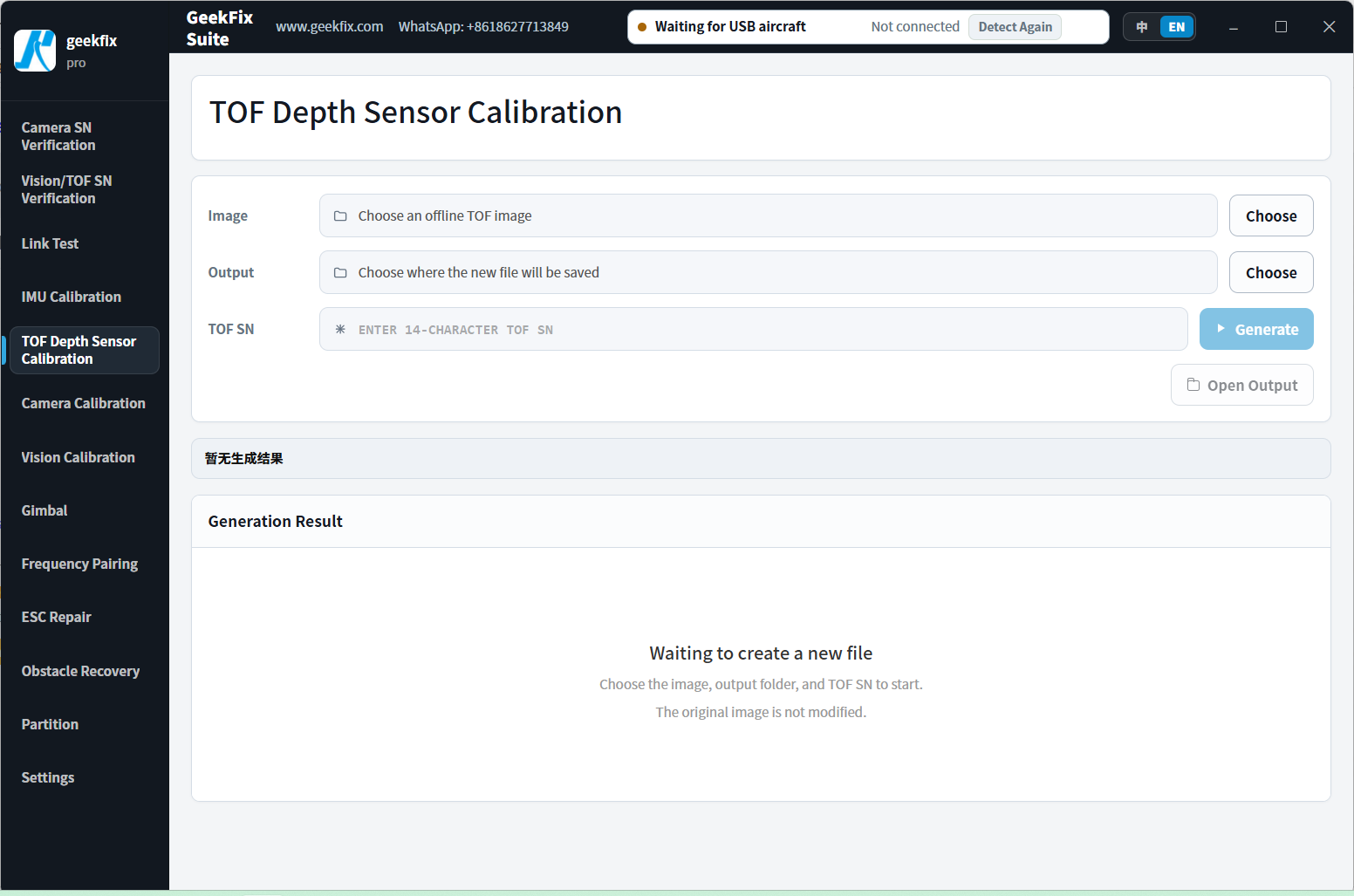Open Settings from the sidebar
This screenshot has height=896, width=1354.
(85, 777)
